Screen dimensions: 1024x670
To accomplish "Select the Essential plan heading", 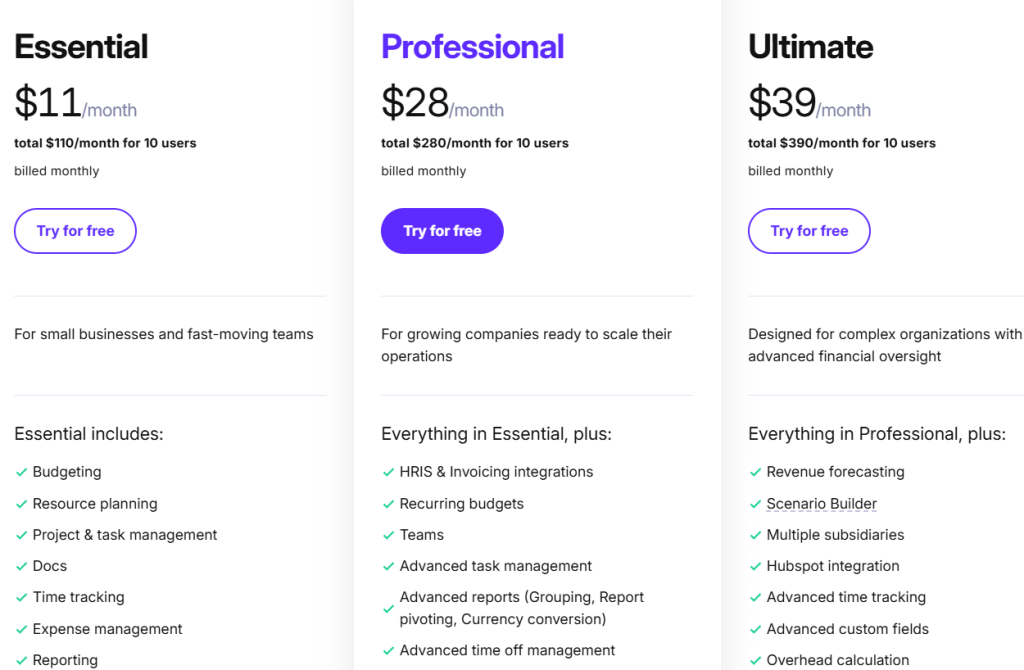I will [81, 47].
